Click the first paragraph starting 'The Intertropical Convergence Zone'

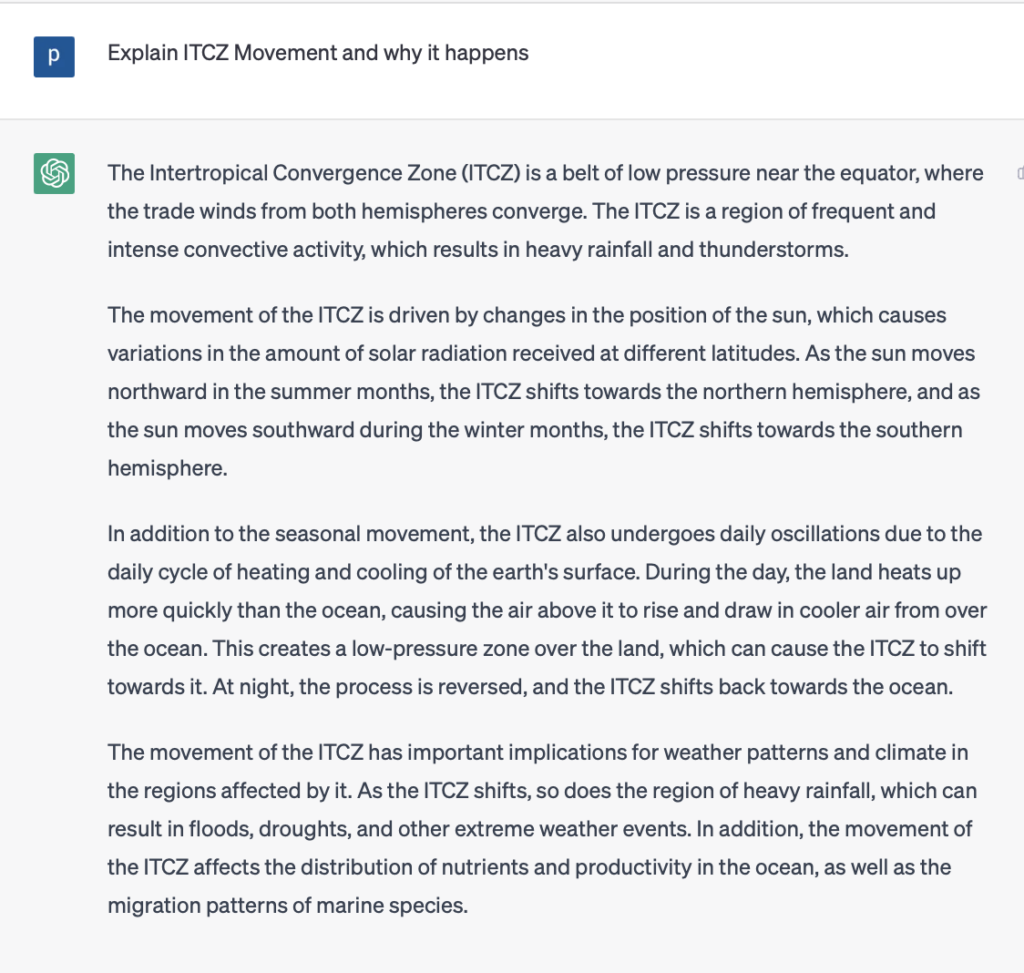545,211
